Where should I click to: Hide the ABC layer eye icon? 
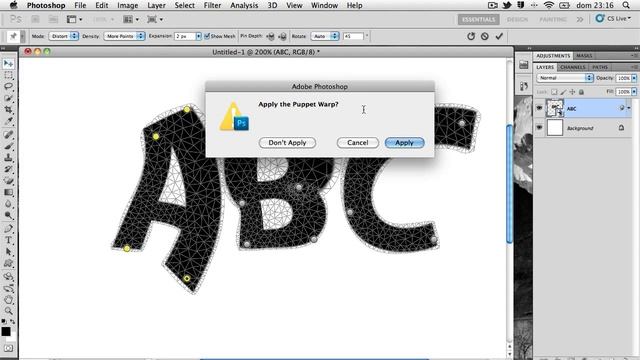coord(539,108)
